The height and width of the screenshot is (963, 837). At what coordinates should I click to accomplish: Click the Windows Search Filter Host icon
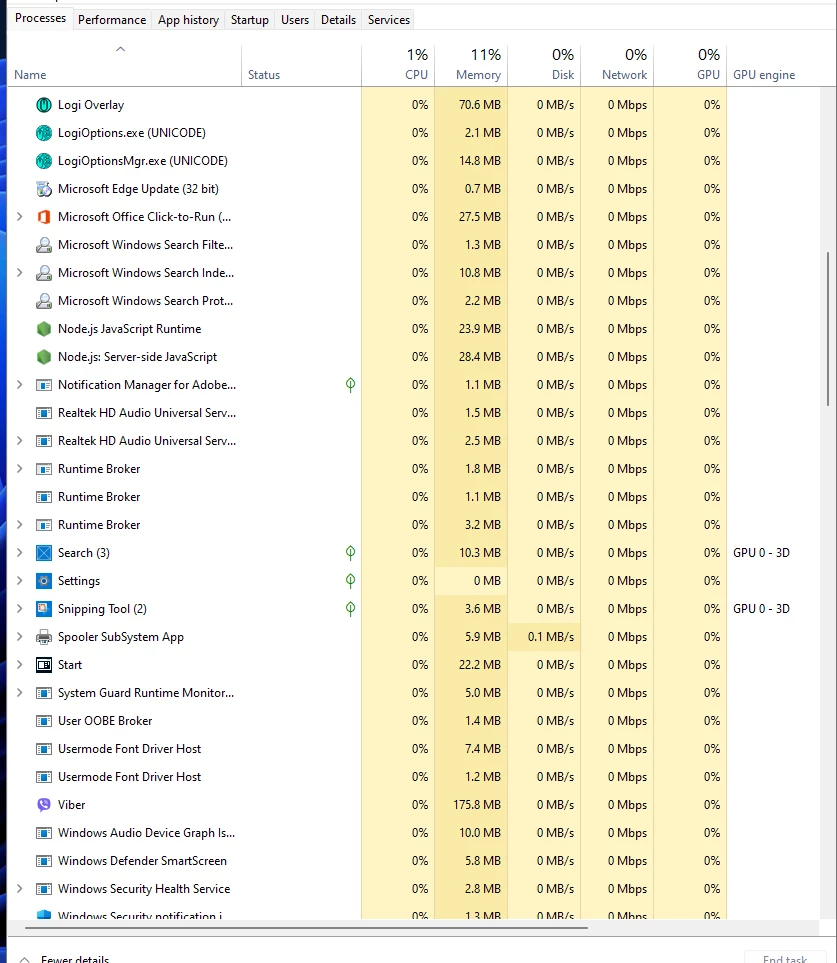(x=44, y=245)
